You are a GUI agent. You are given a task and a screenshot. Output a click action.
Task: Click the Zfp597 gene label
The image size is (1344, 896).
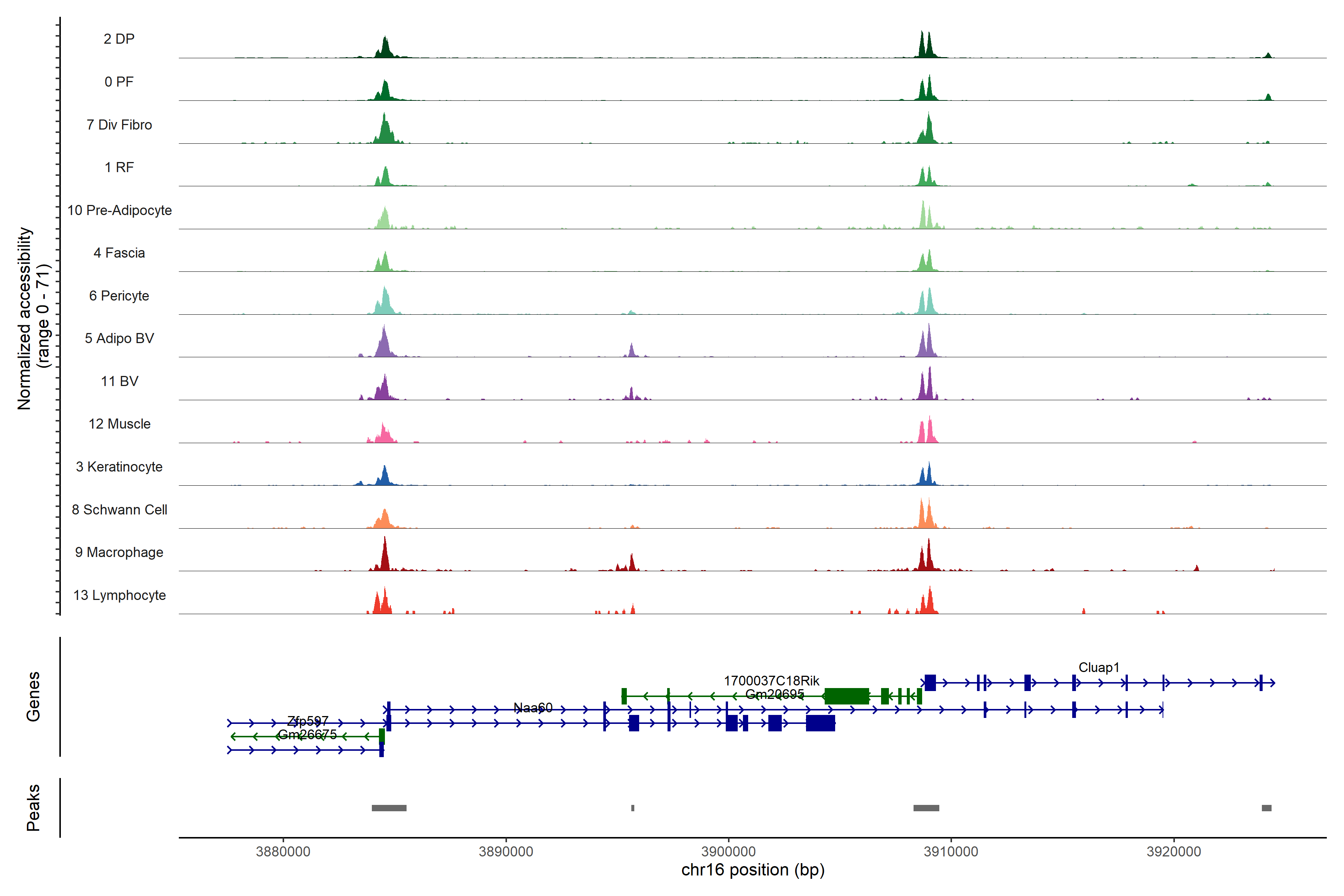pyautogui.click(x=307, y=721)
